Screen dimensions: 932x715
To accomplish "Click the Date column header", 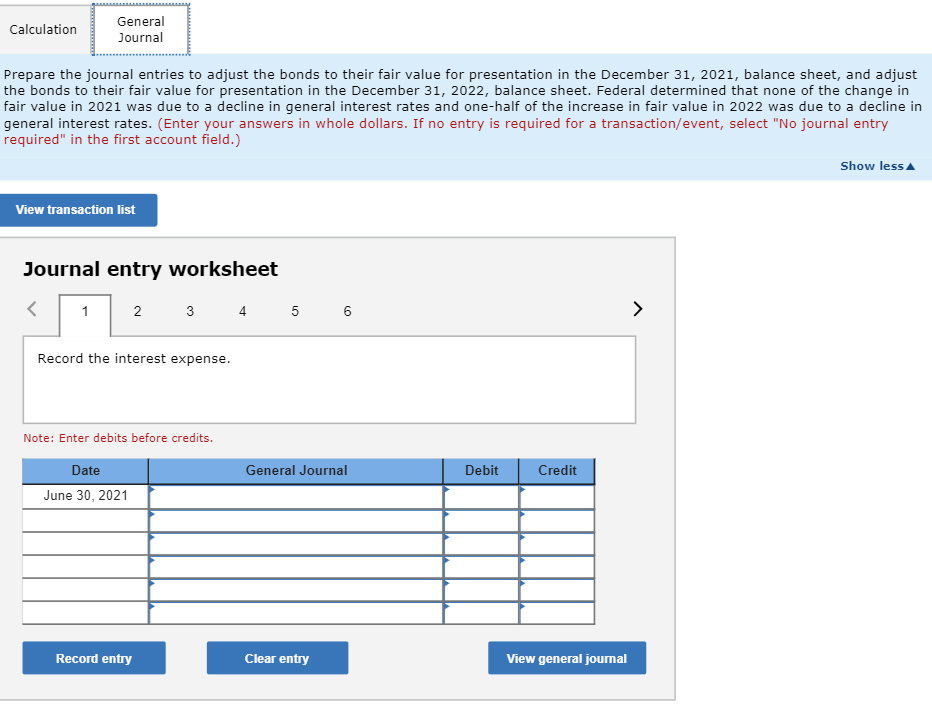I will (x=86, y=471).
